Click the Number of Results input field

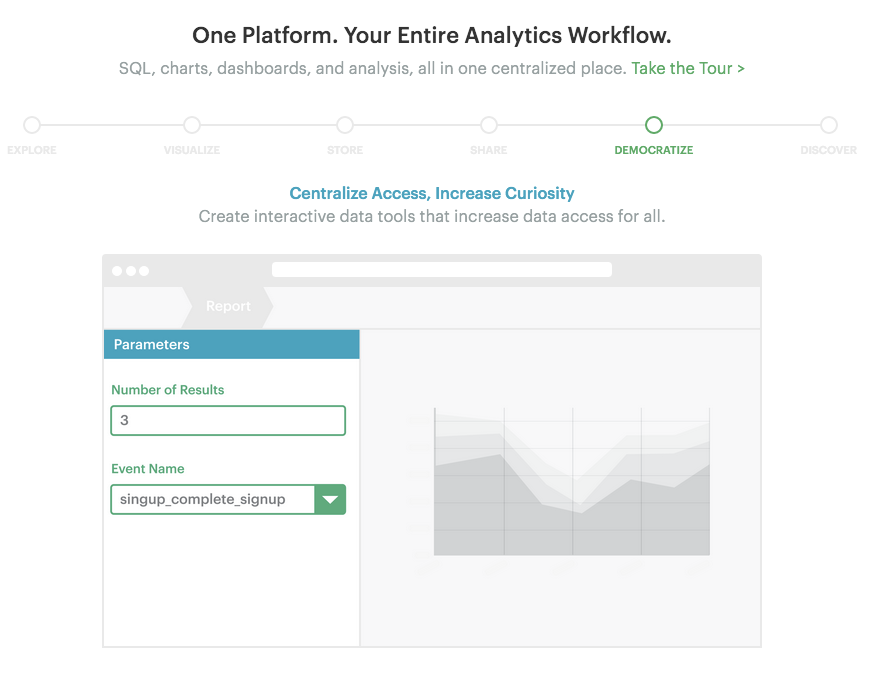tap(228, 420)
